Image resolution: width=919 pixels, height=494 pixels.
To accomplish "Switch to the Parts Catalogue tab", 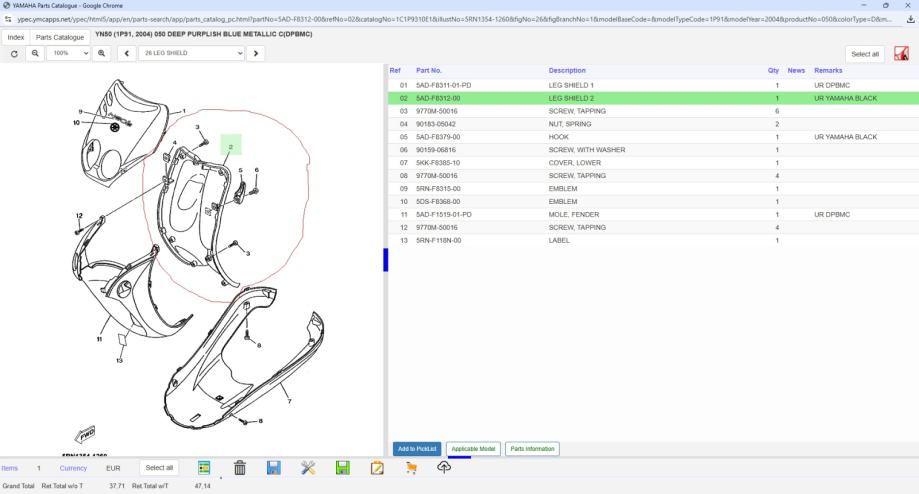I will pyautogui.click(x=60, y=37).
